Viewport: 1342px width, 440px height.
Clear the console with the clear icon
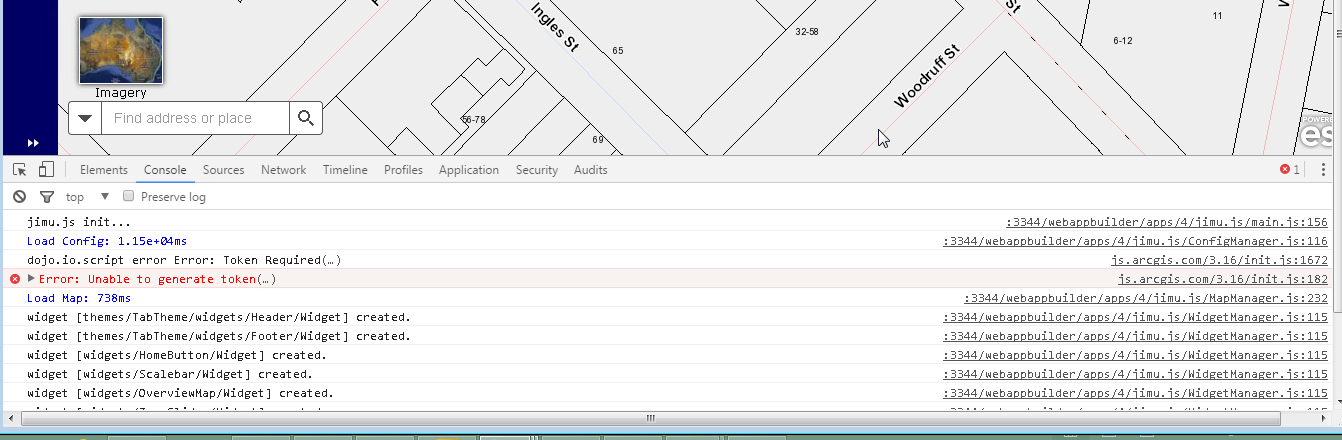click(19, 197)
